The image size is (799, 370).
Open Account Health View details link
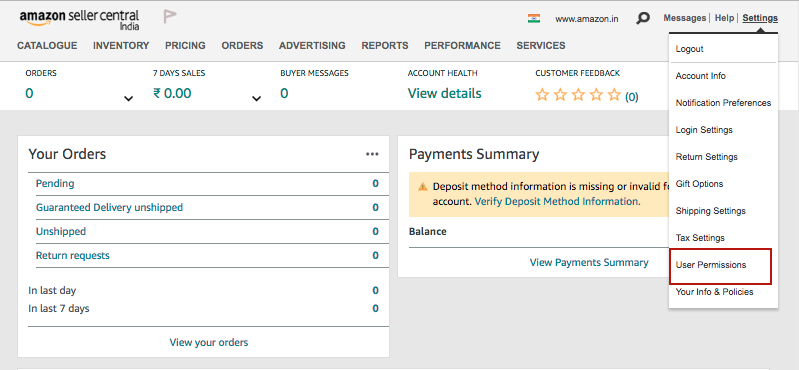(x=444, y=94)
